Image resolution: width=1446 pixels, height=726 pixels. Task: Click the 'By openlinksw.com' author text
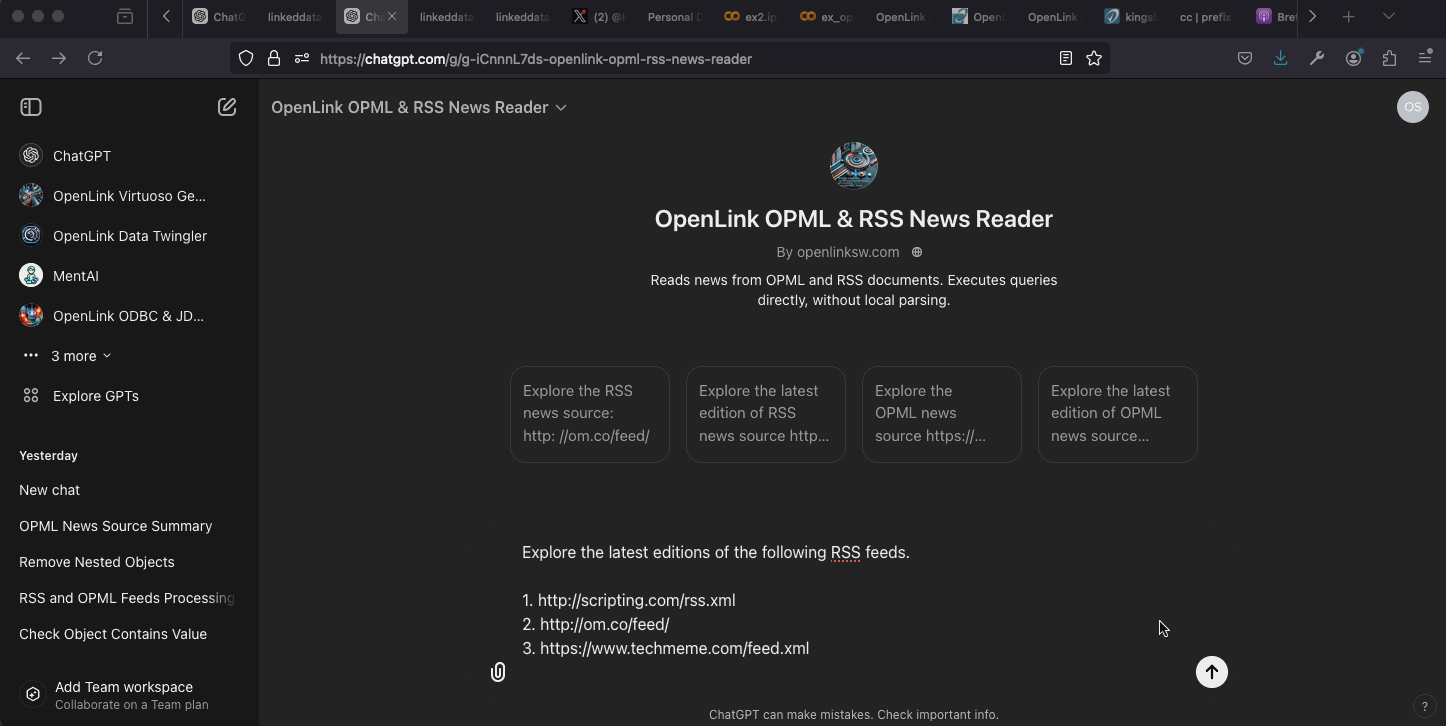838,252
